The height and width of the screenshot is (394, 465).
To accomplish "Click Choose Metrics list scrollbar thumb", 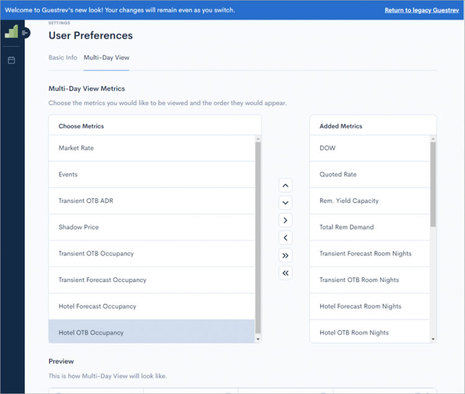I will (x=258, y=238).
